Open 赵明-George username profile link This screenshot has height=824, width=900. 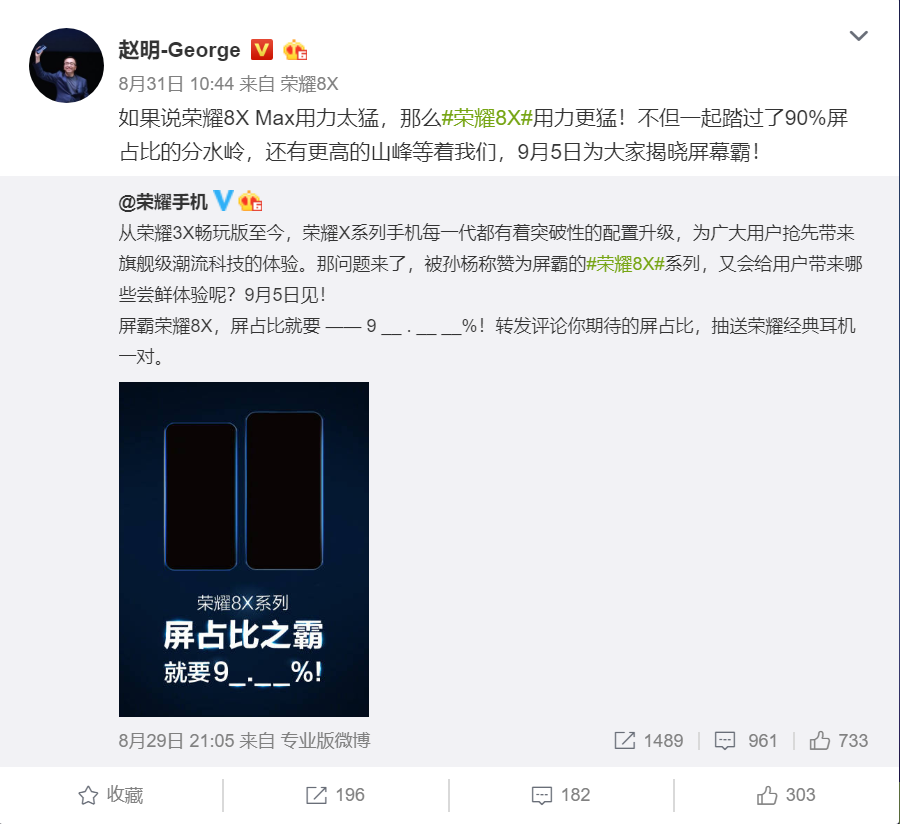point(179,50)
